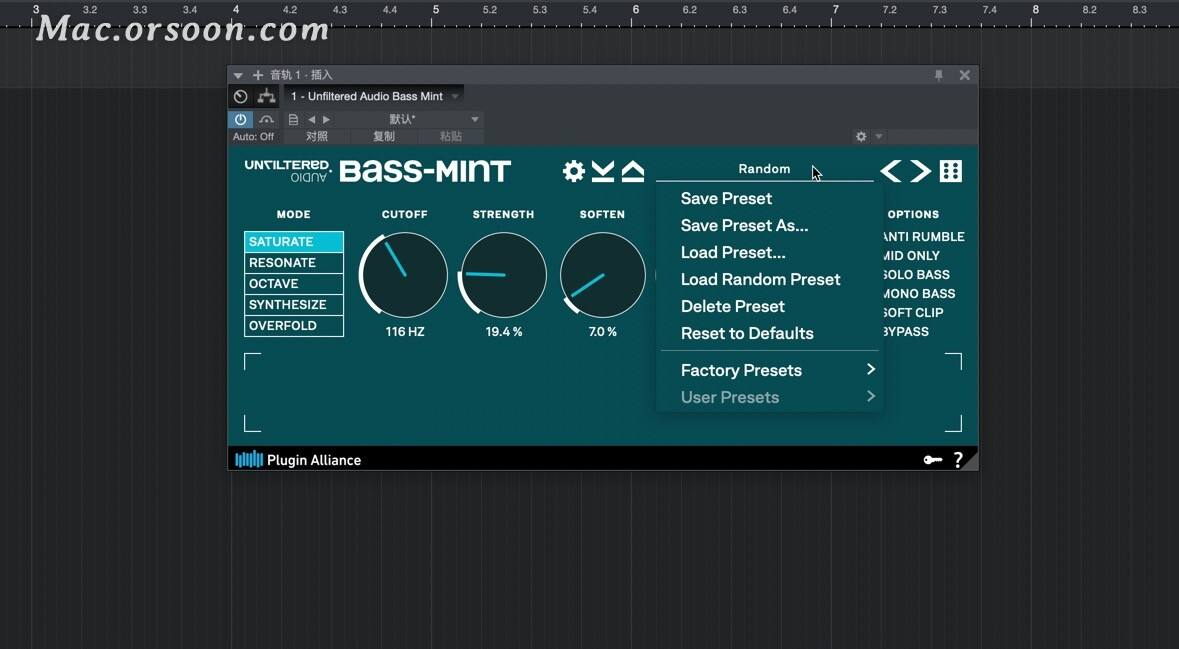The height and width of the screenshot is (649, 1179).
Task: Go to next preset arrow
Action: [921, 171]
